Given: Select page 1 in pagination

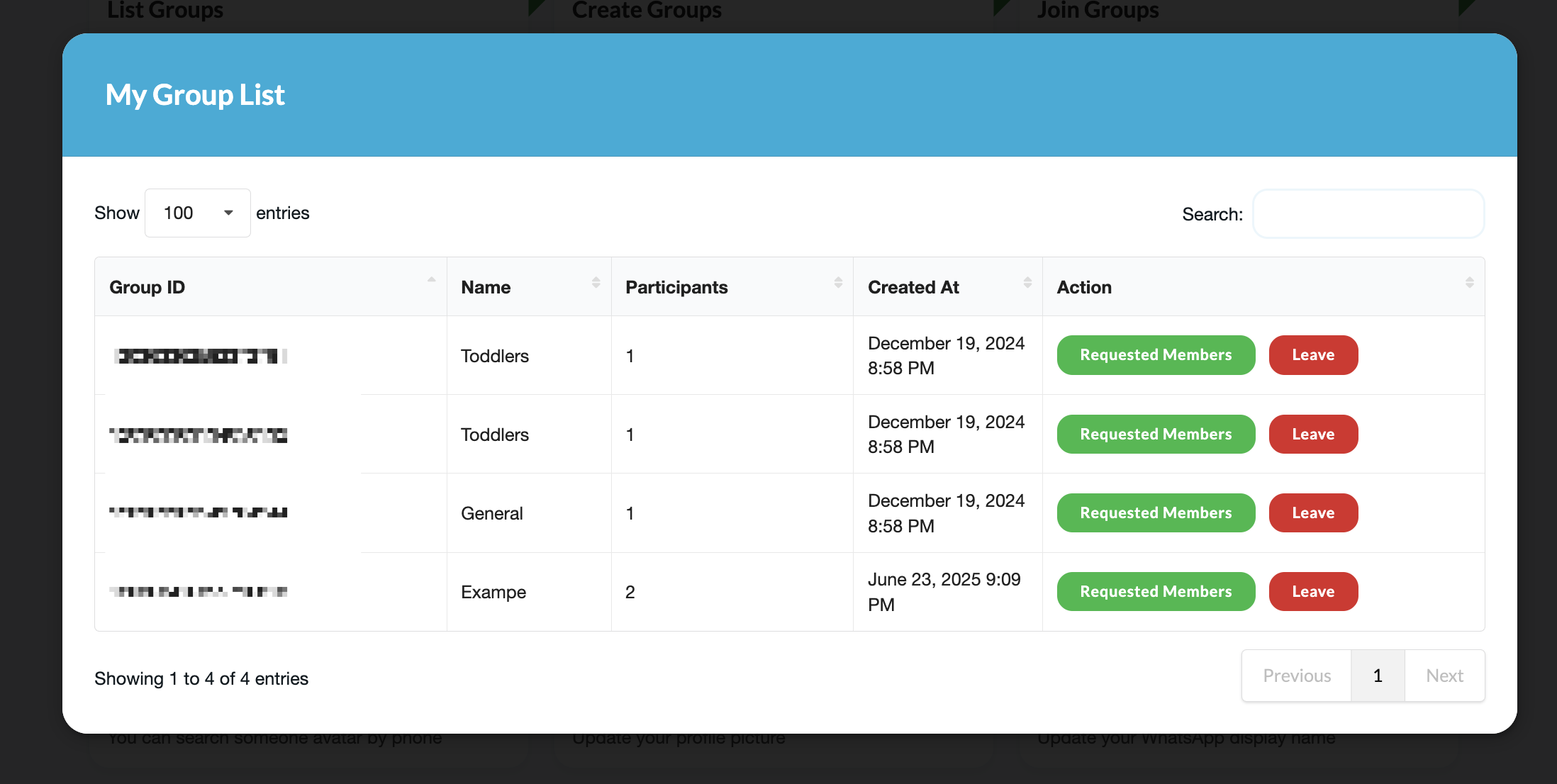Looking at the screenshot, I should click(x=1378, y=676).
